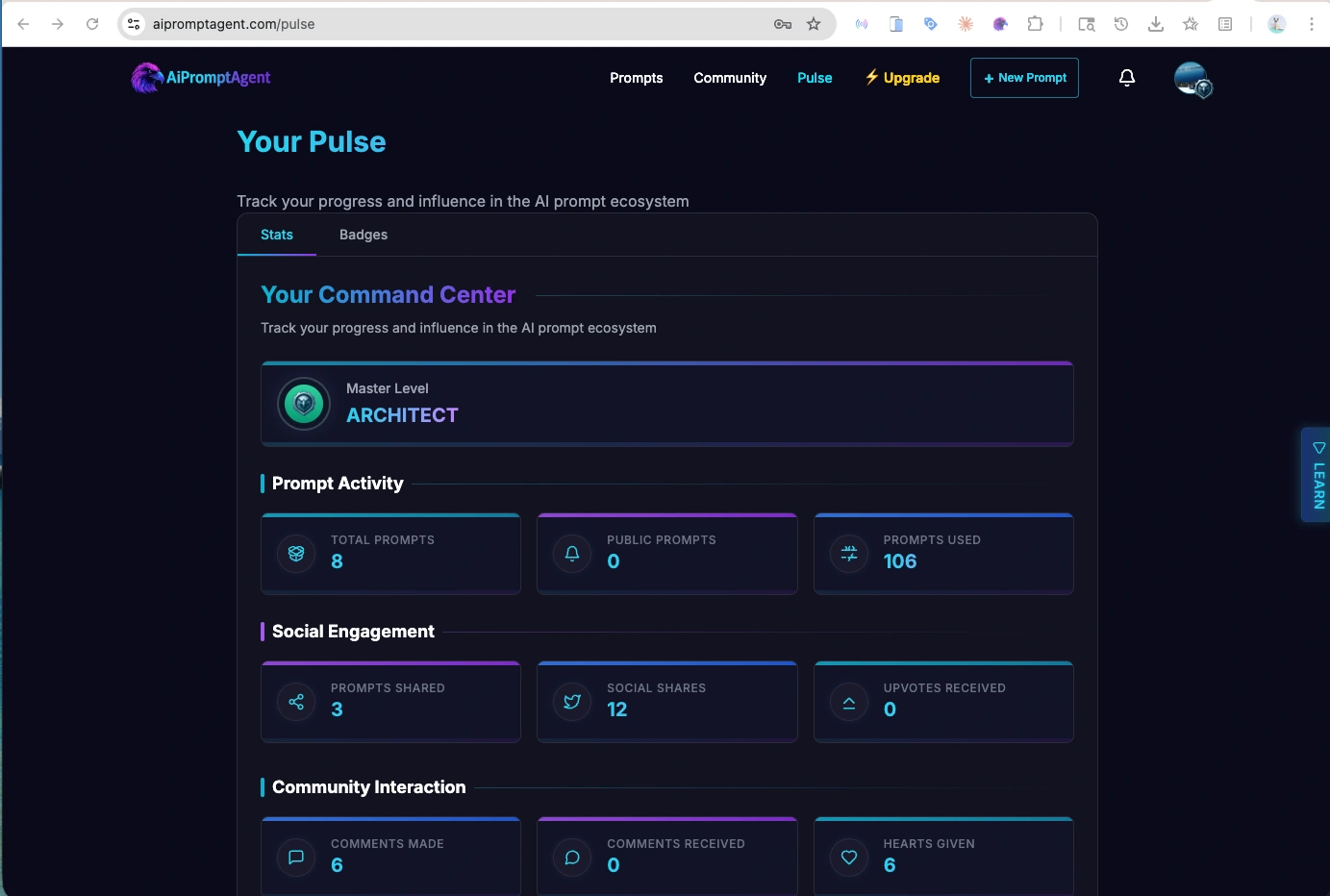1330x896 pixels.
Task: Click the Comments Made speech bubble icon
Action: tap(296, 858)
